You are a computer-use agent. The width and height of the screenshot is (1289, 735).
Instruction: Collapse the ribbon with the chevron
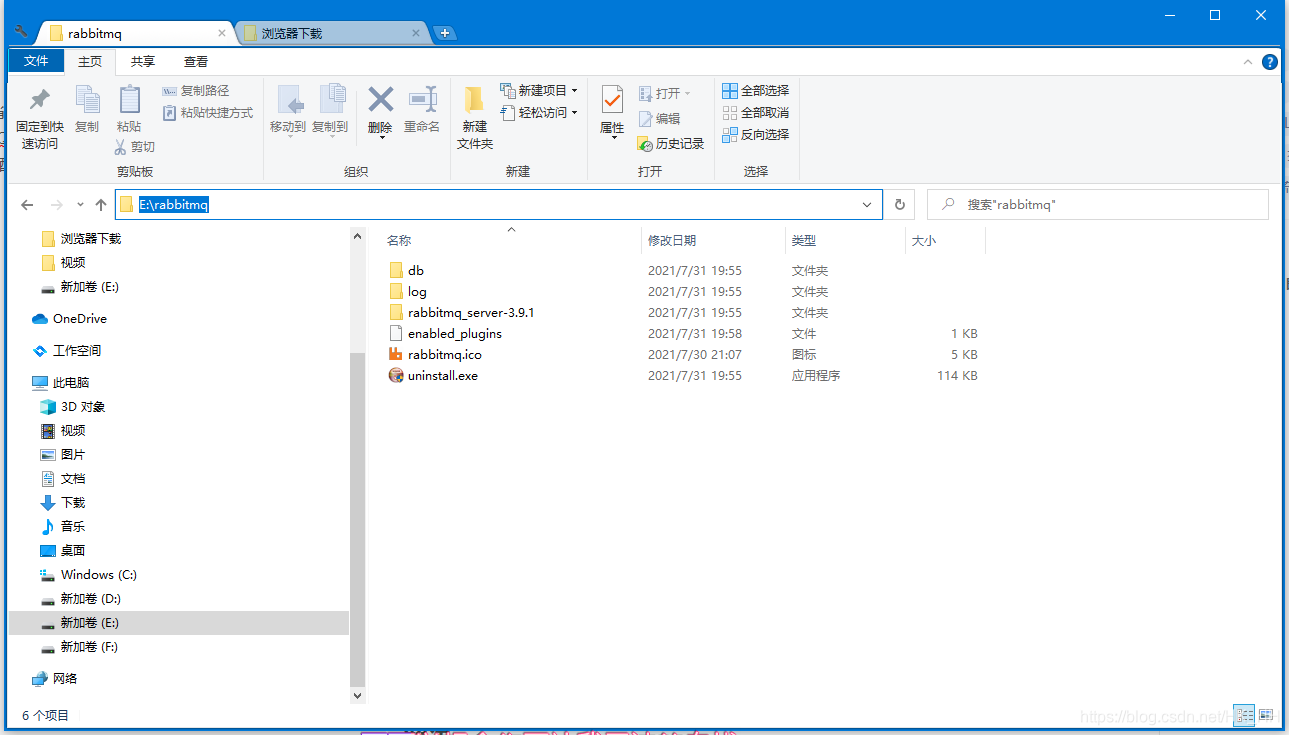point(1247,62)
